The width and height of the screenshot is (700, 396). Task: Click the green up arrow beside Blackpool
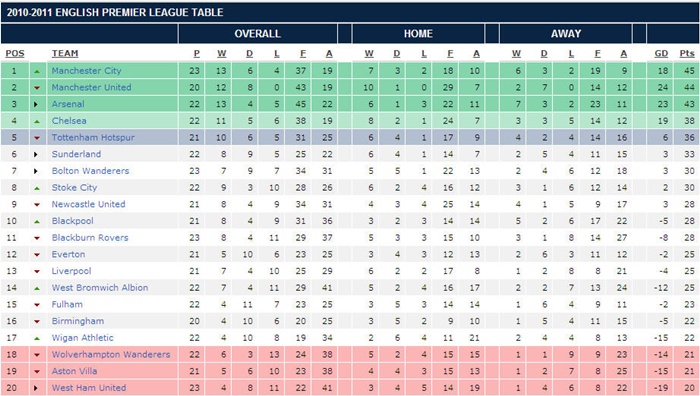coord(37,221)
